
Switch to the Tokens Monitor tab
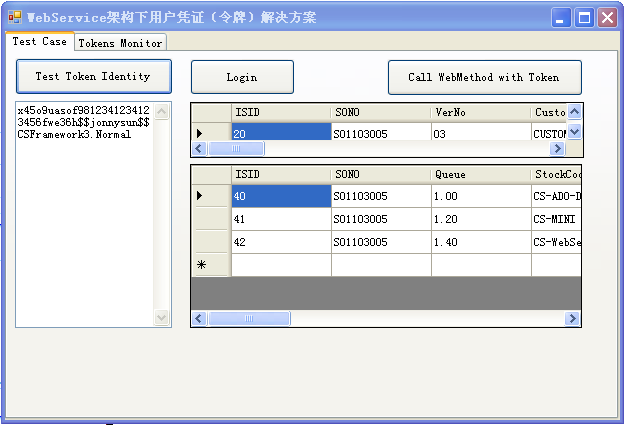[x=120, y=43]
